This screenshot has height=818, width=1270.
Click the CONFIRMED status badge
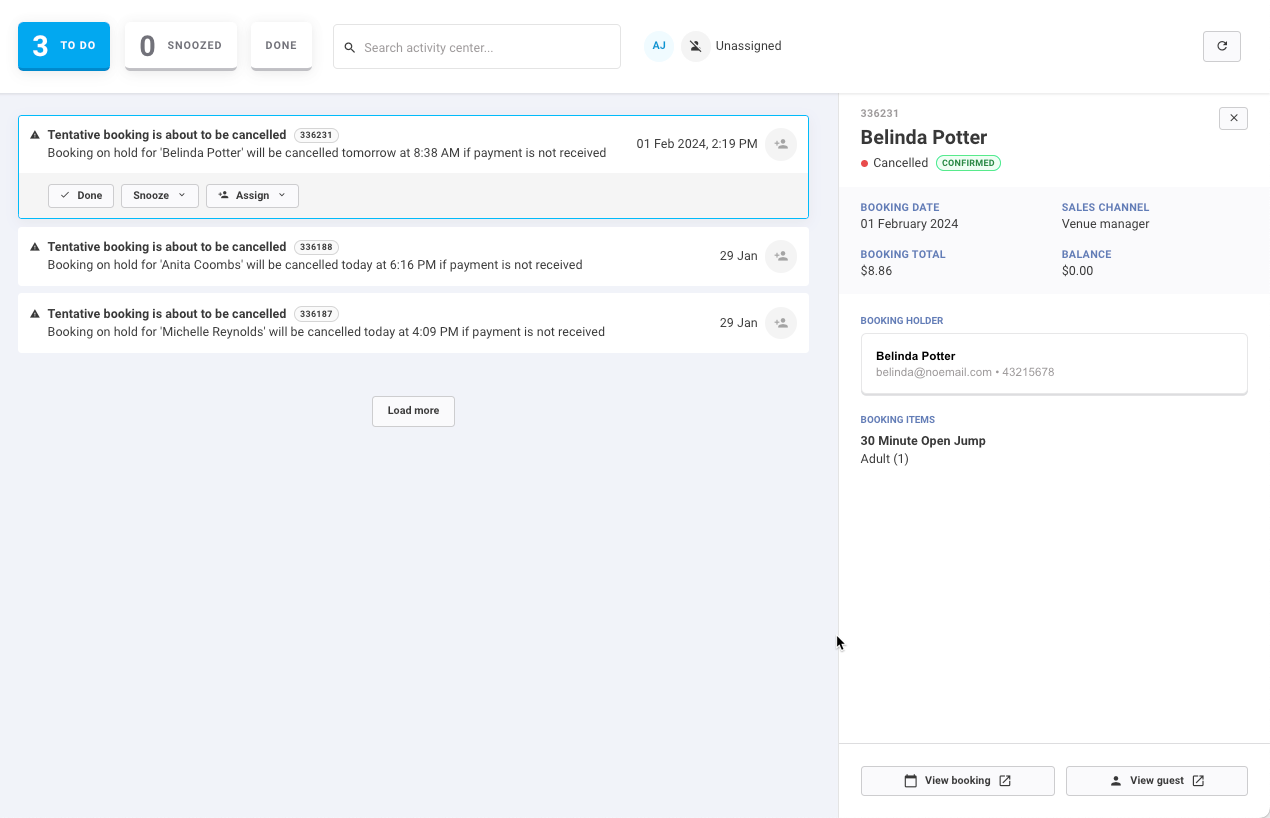pyautogui.click(x=968, y=163)
